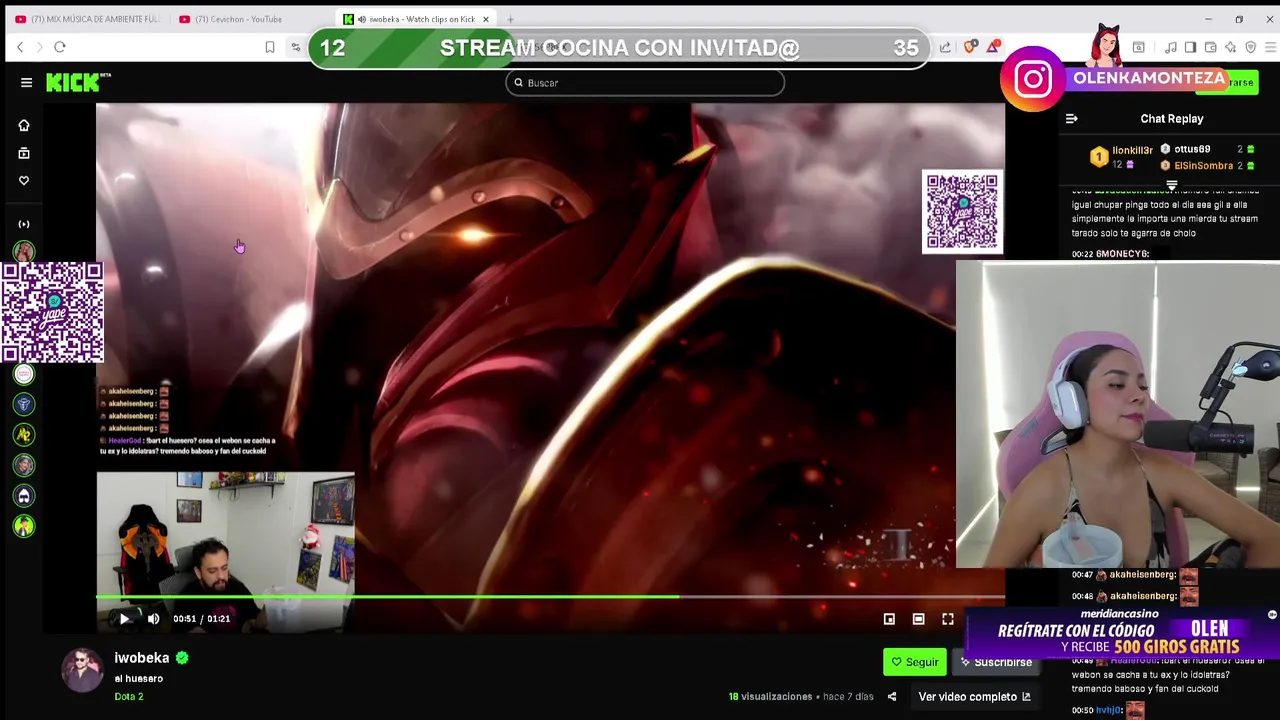This screenshot has width=1280, height=720.
Task: Seek on the green video progress bar
Action: pyautogui.click(x=550, y=597)
